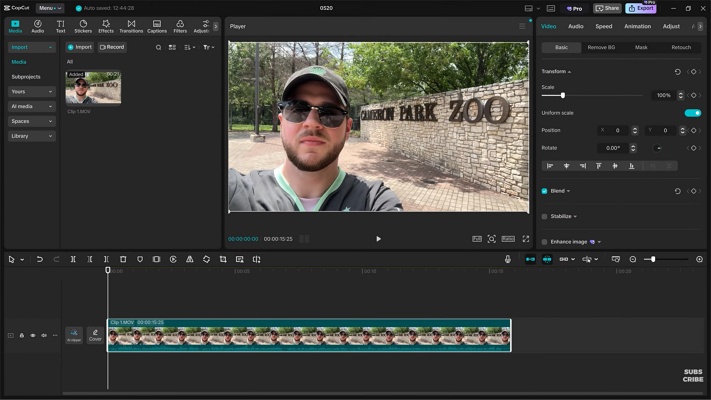Click the Export button

coord(641,8)
